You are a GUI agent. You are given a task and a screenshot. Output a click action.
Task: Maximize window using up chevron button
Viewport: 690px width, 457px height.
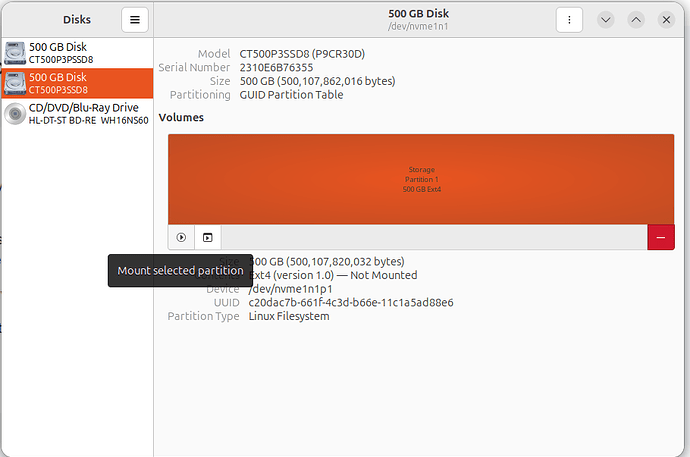tap(636, 20)
